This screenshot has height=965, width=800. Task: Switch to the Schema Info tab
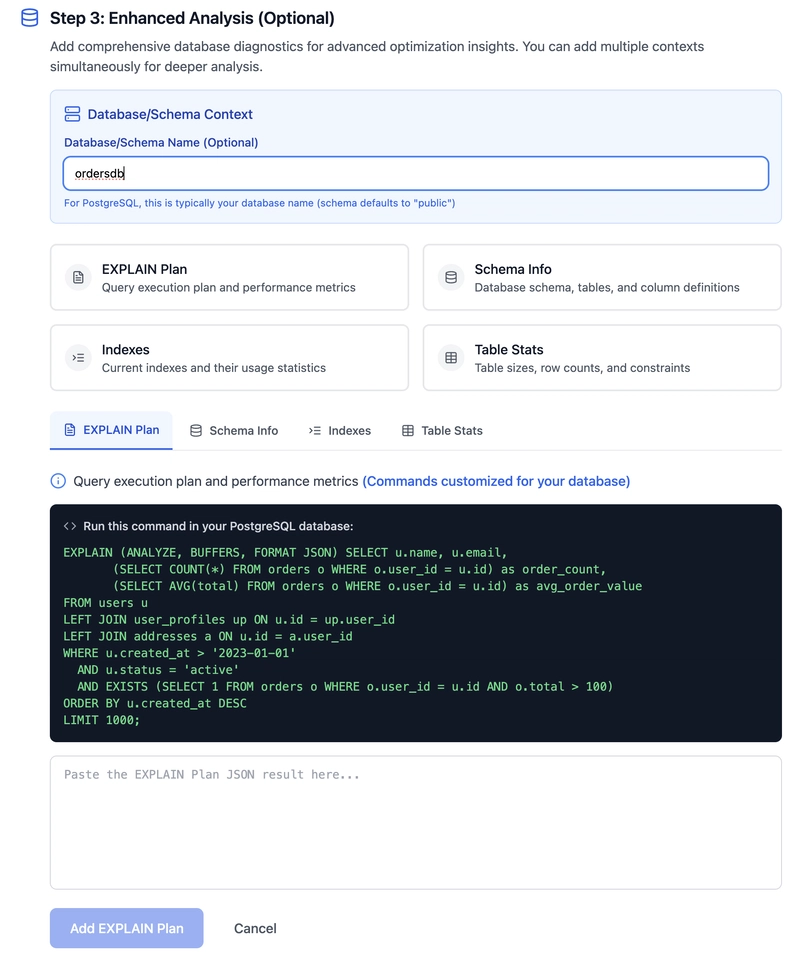(234, 431)
